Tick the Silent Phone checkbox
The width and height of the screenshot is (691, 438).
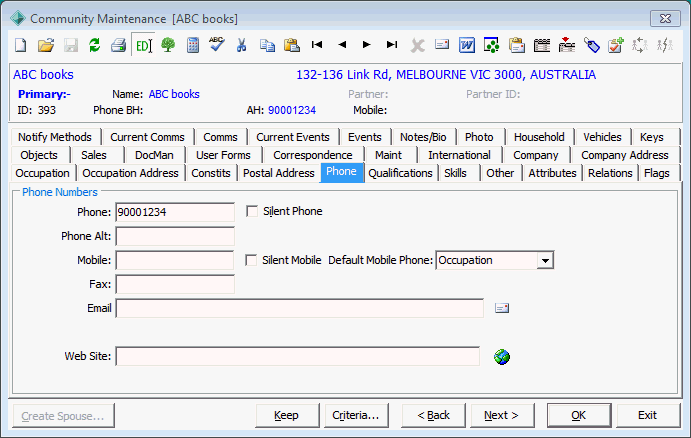click(x=252, y=212)
